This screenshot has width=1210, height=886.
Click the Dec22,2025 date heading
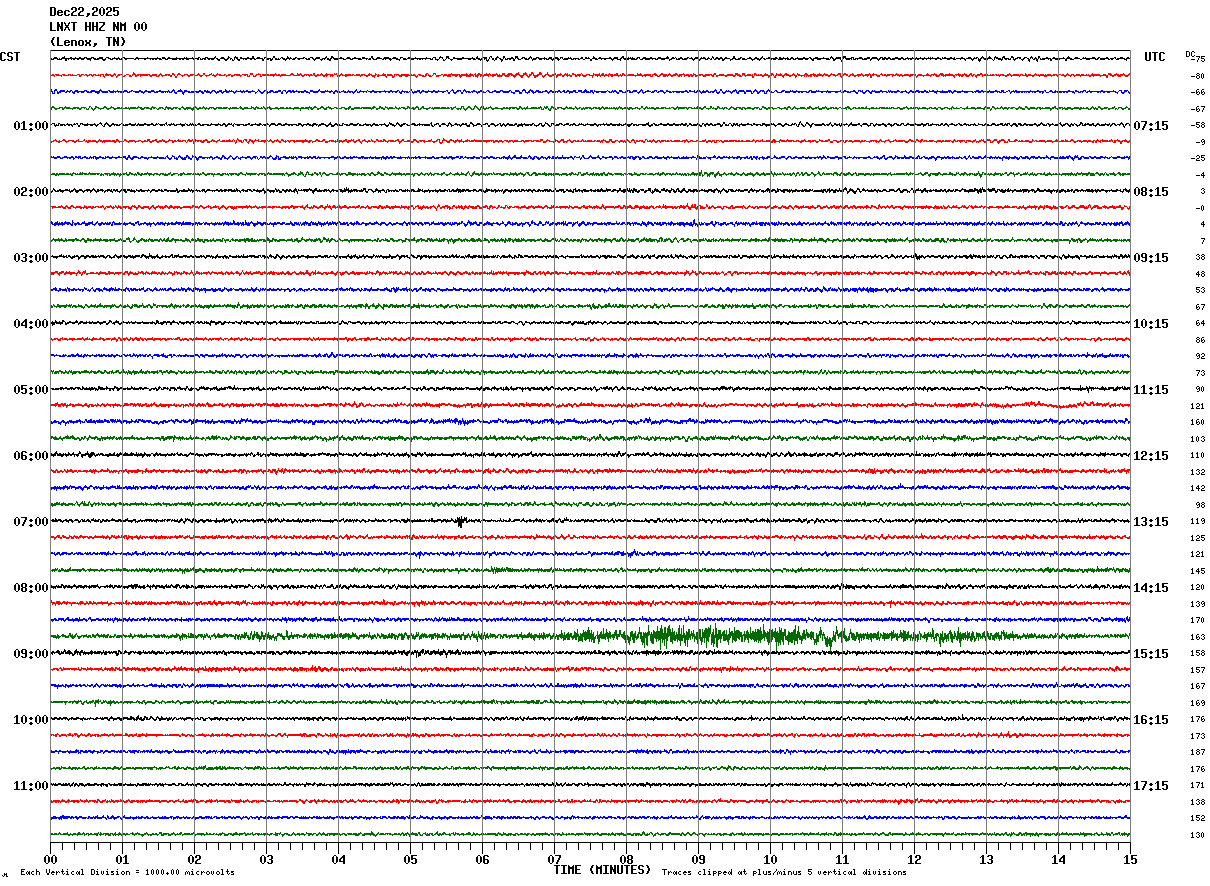pos(84,12)
